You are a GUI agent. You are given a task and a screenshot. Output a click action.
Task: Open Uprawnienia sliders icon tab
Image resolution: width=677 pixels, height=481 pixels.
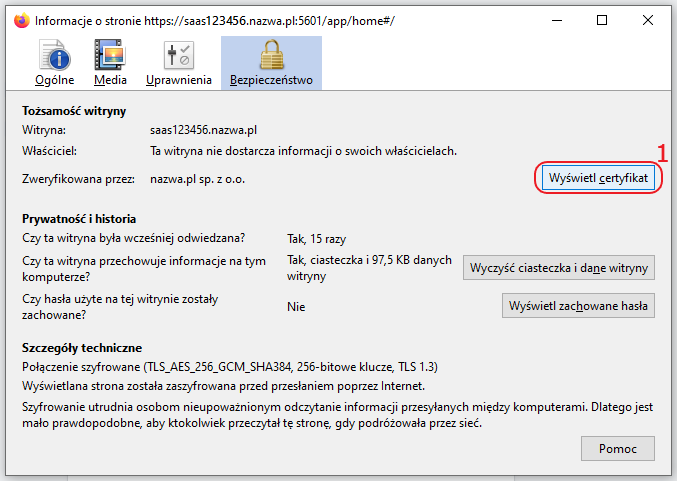tap(178, 55)
